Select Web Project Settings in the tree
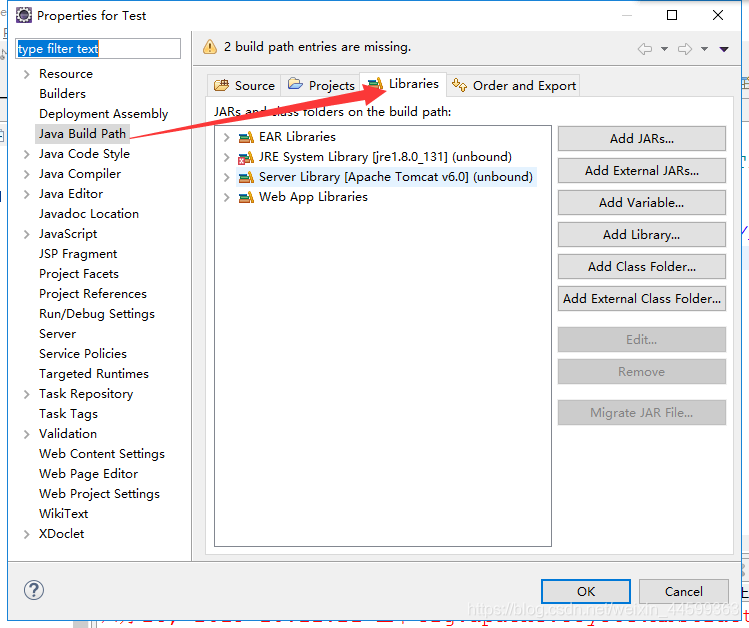 [99, 494]
